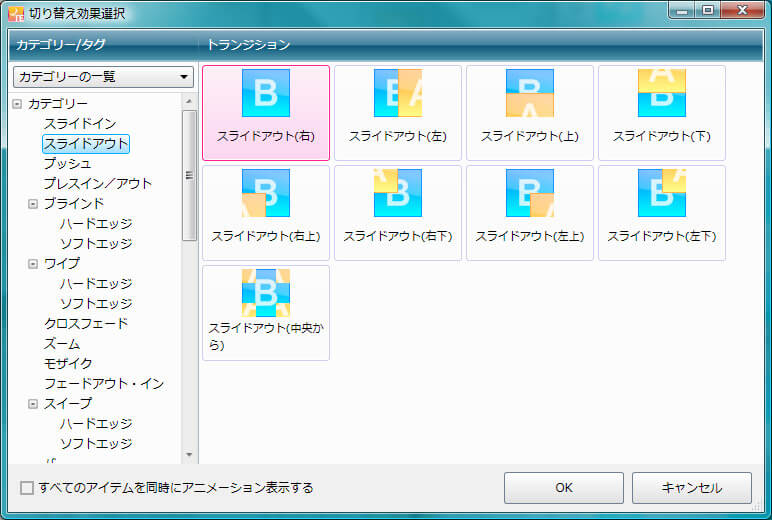
Task: Collapse the スイープ tree node
Action: point(33,404)
